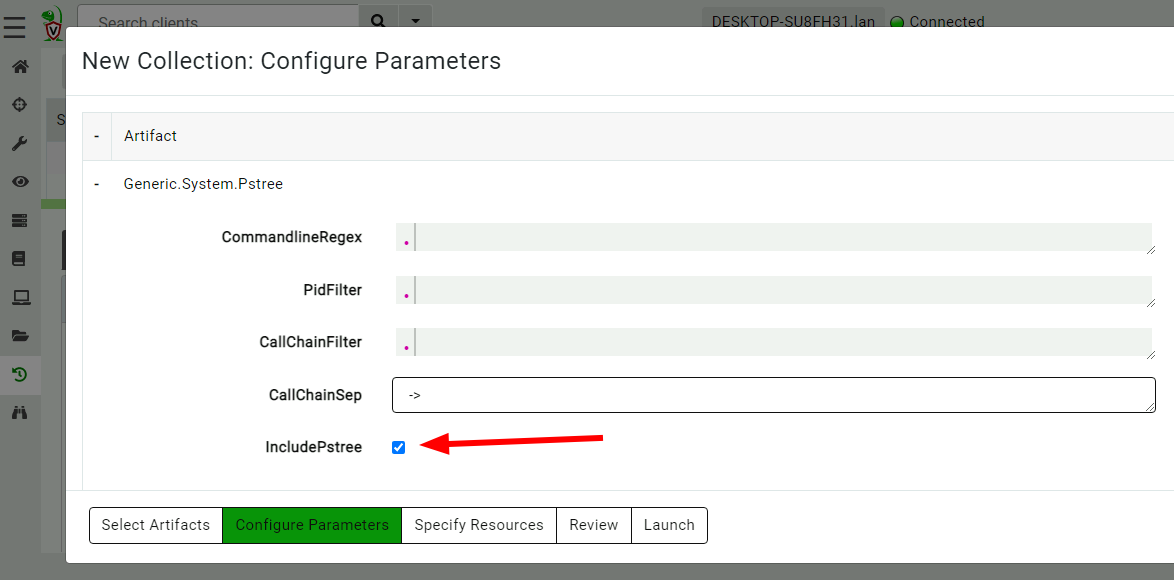Open Virtual Filesystem folder icon

pyautogui.click(x=20, y=336)
